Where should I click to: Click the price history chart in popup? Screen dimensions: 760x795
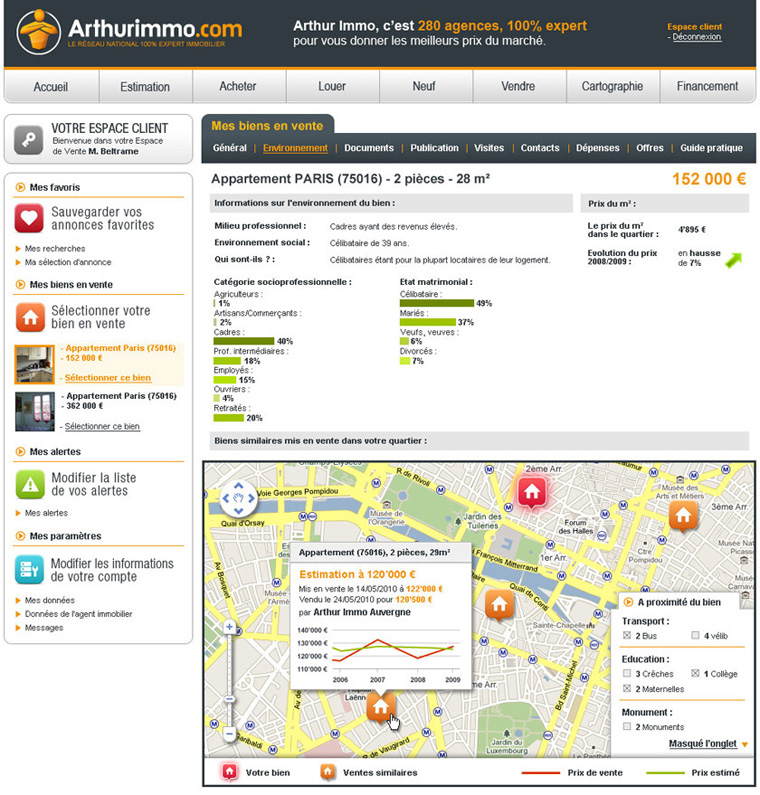(x=378, y=655)
